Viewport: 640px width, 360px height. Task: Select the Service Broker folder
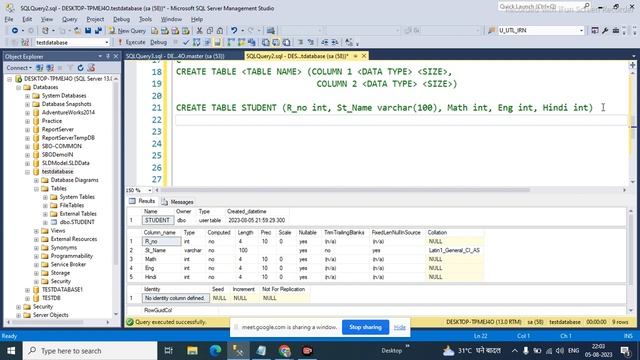(68, 264)
